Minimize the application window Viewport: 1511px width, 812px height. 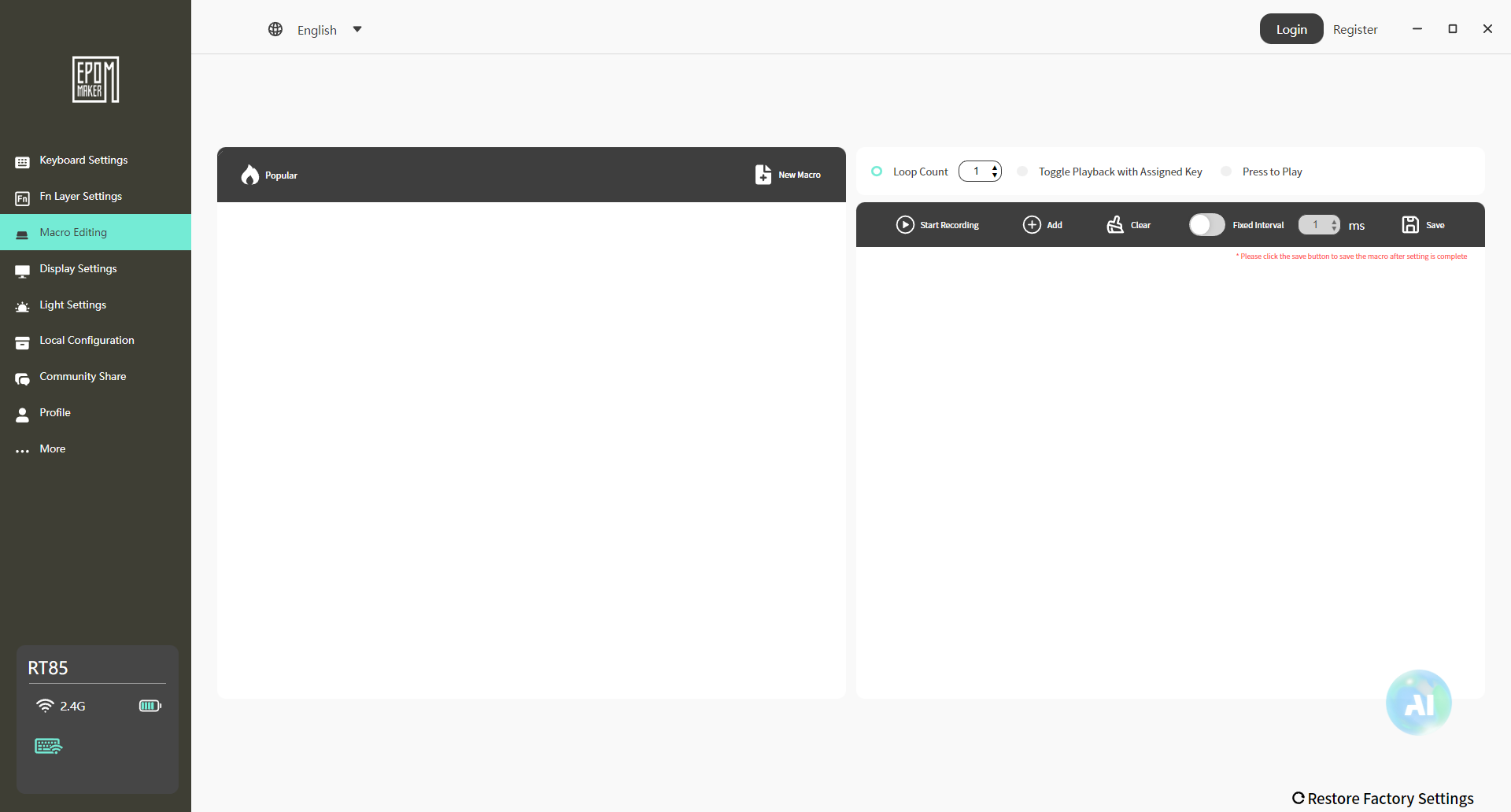1417,29
